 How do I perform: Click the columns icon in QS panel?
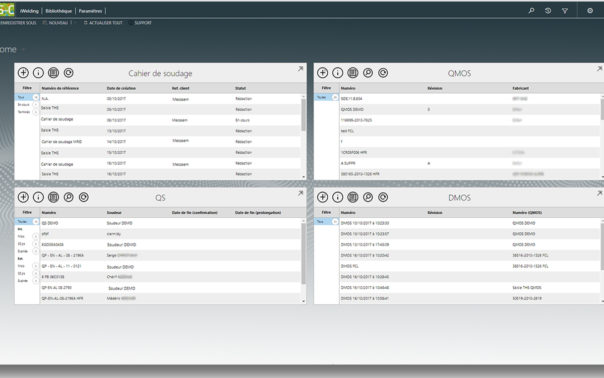pyautogui.click(x=53, y=197)
